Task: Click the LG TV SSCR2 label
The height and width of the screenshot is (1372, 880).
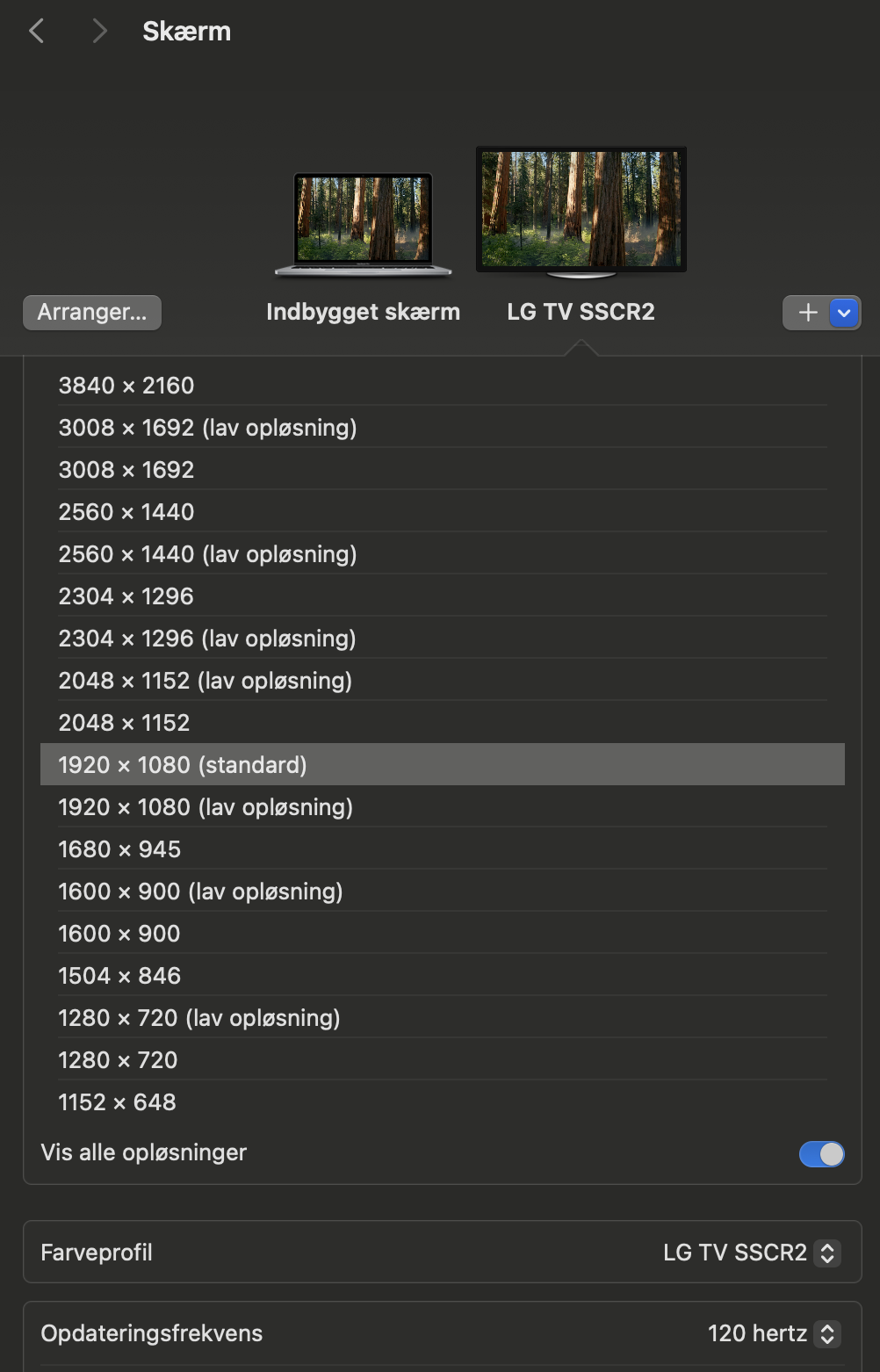Action: tap(581, 312)
